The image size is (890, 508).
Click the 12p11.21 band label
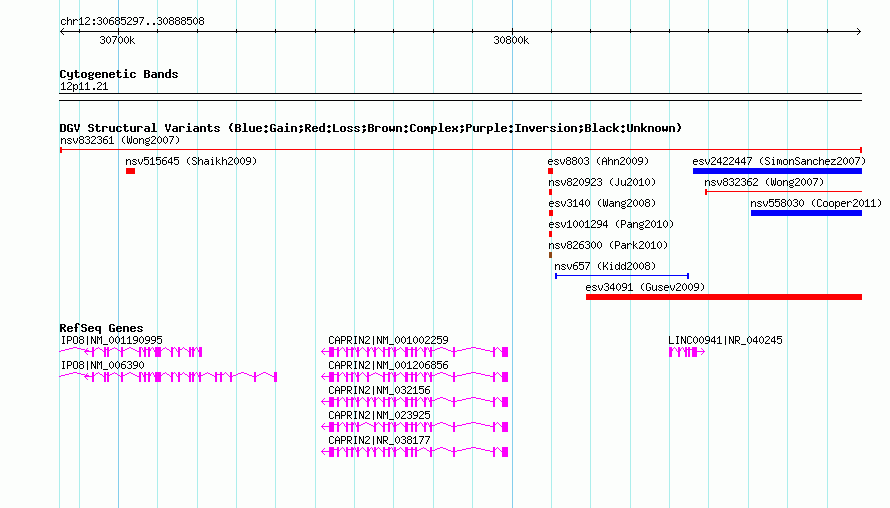pos(84,86)
